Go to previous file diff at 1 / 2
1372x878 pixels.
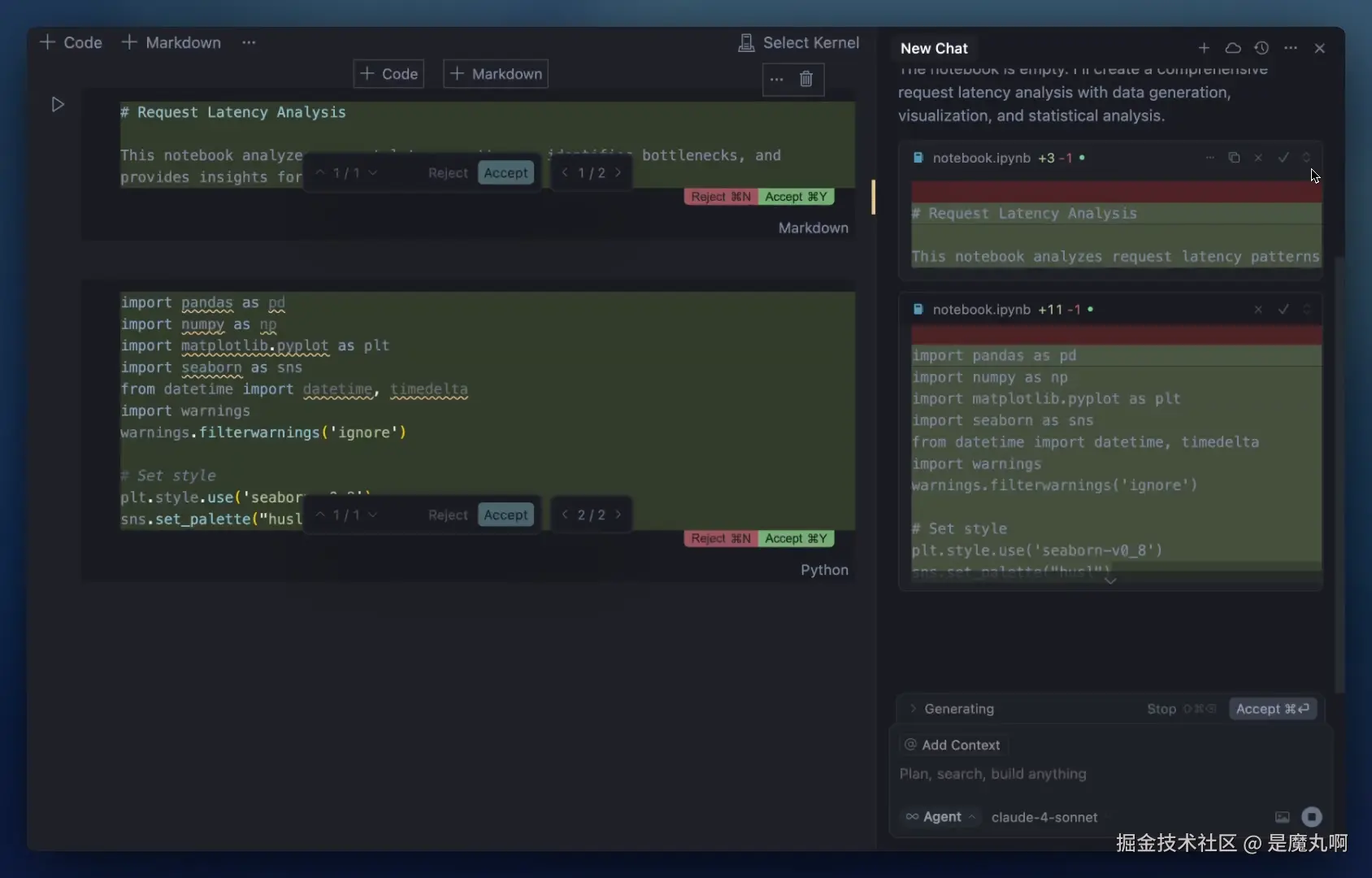565,172
